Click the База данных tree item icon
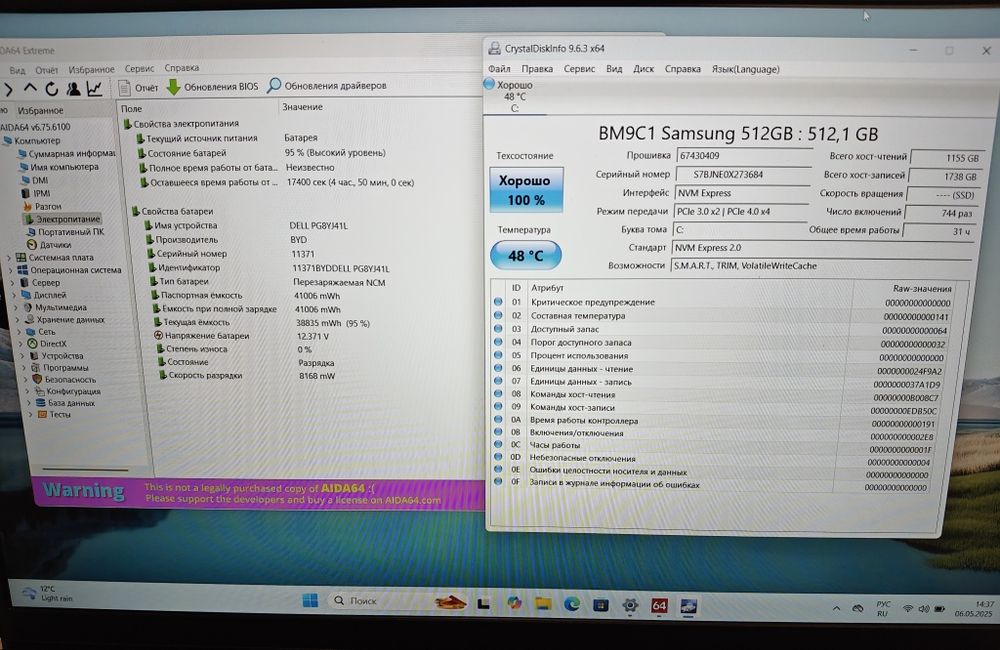The width and height of the screenshot is (1000, 650). [41, 403]
